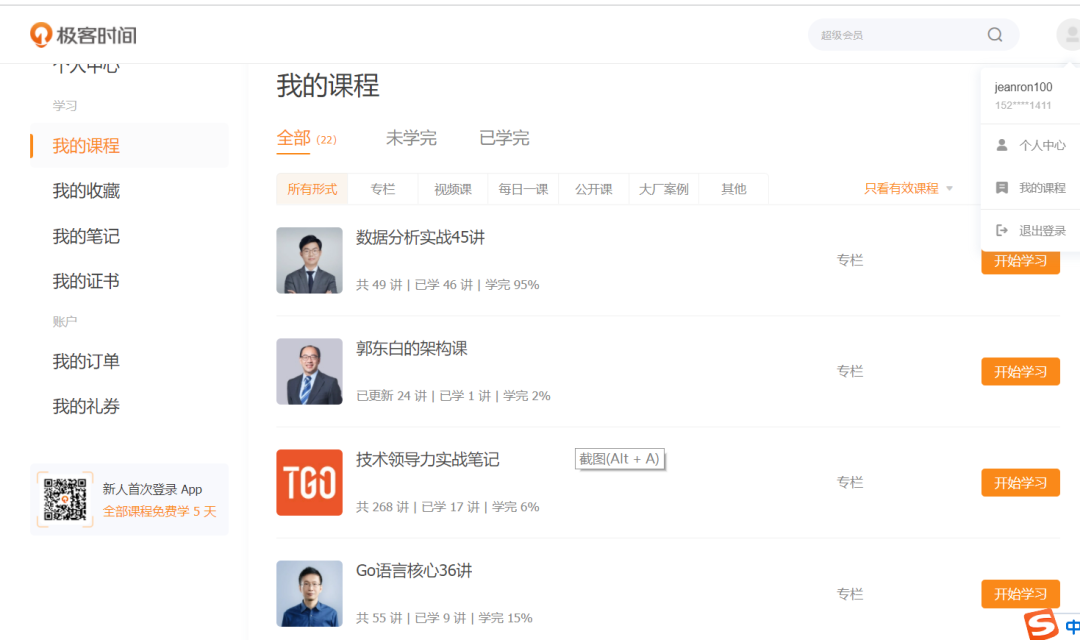1080x640 pixels.
Task: Click the 我的课程 bookmark icon in dropdown
Action: click(x=1002, y=187)
